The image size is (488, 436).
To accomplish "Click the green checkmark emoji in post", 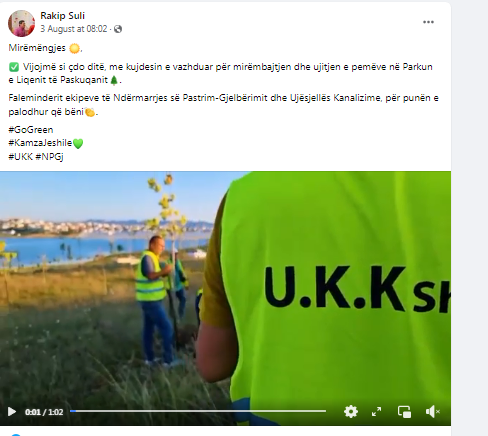I will (x=14, y=67).
